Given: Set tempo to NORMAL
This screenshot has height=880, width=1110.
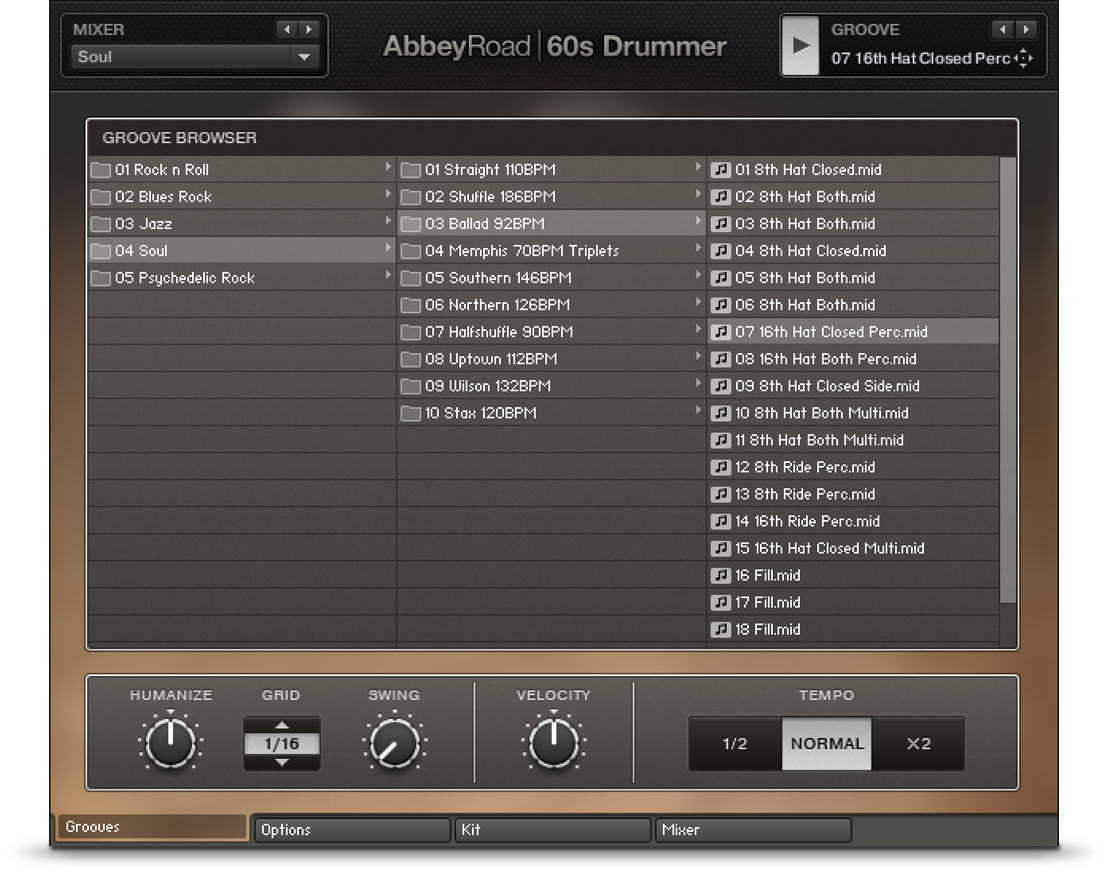Looking at the screenshot, I should tap(827, 743).
